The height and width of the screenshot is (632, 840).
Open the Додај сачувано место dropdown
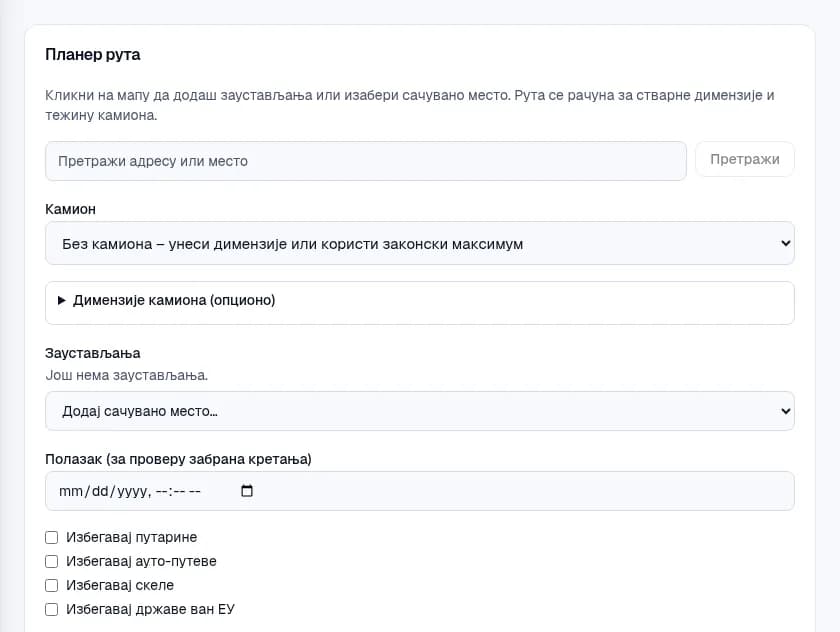[x=419, y=411]
